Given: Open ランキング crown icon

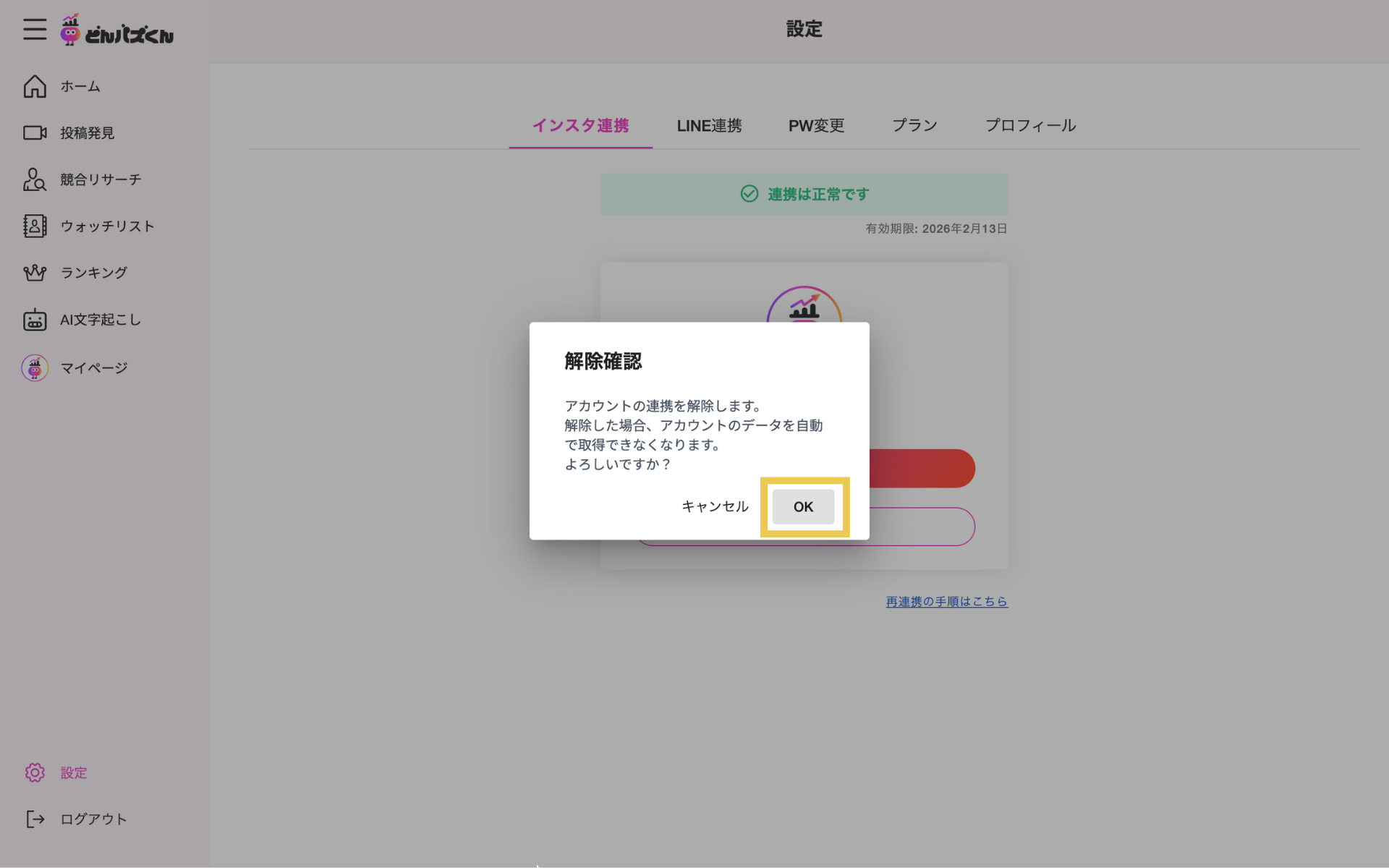Looking at the screenshot, I should pos(35,273).
